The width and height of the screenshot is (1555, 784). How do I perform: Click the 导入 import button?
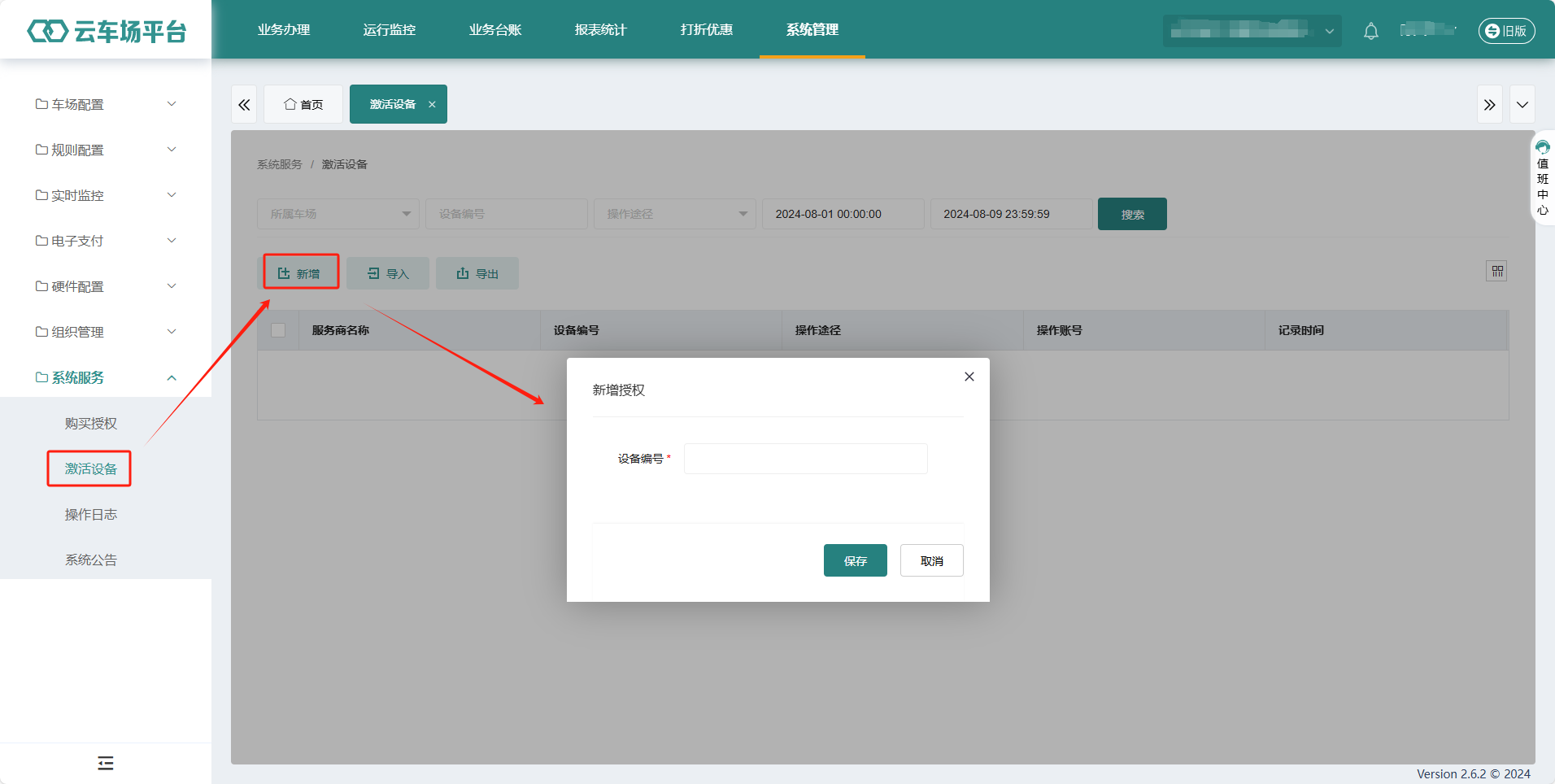(388, 273)
